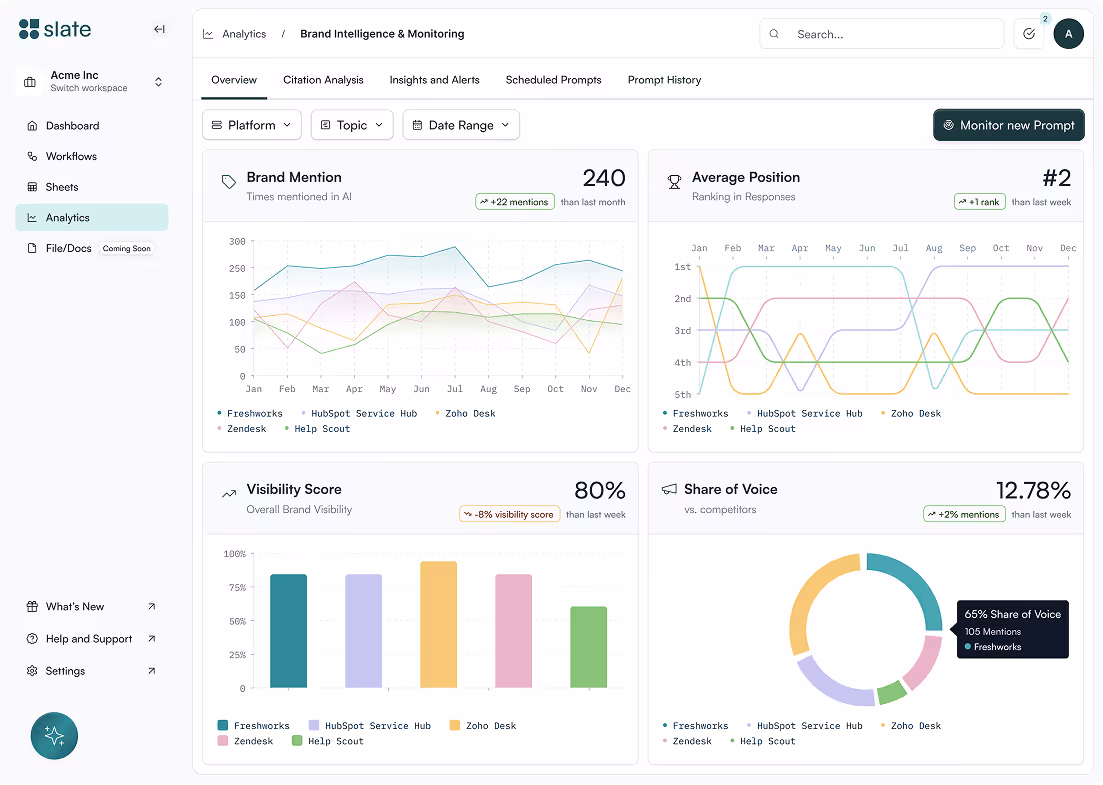Viewport: 1103px width, 785px height.
Task: Click Monitor new Prompt button
Action: tap(1009, 125)
